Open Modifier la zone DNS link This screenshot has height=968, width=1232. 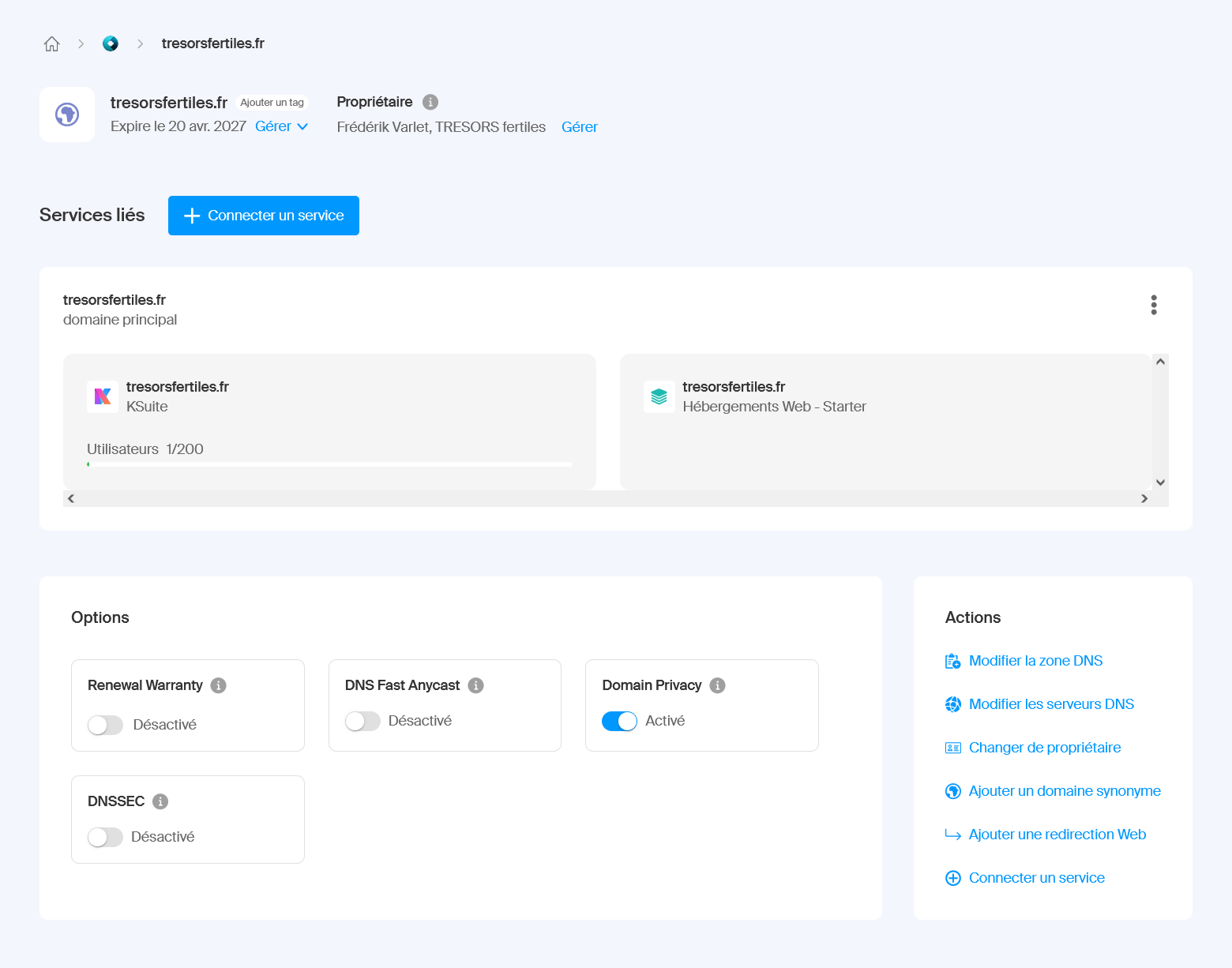(1035, 661)
